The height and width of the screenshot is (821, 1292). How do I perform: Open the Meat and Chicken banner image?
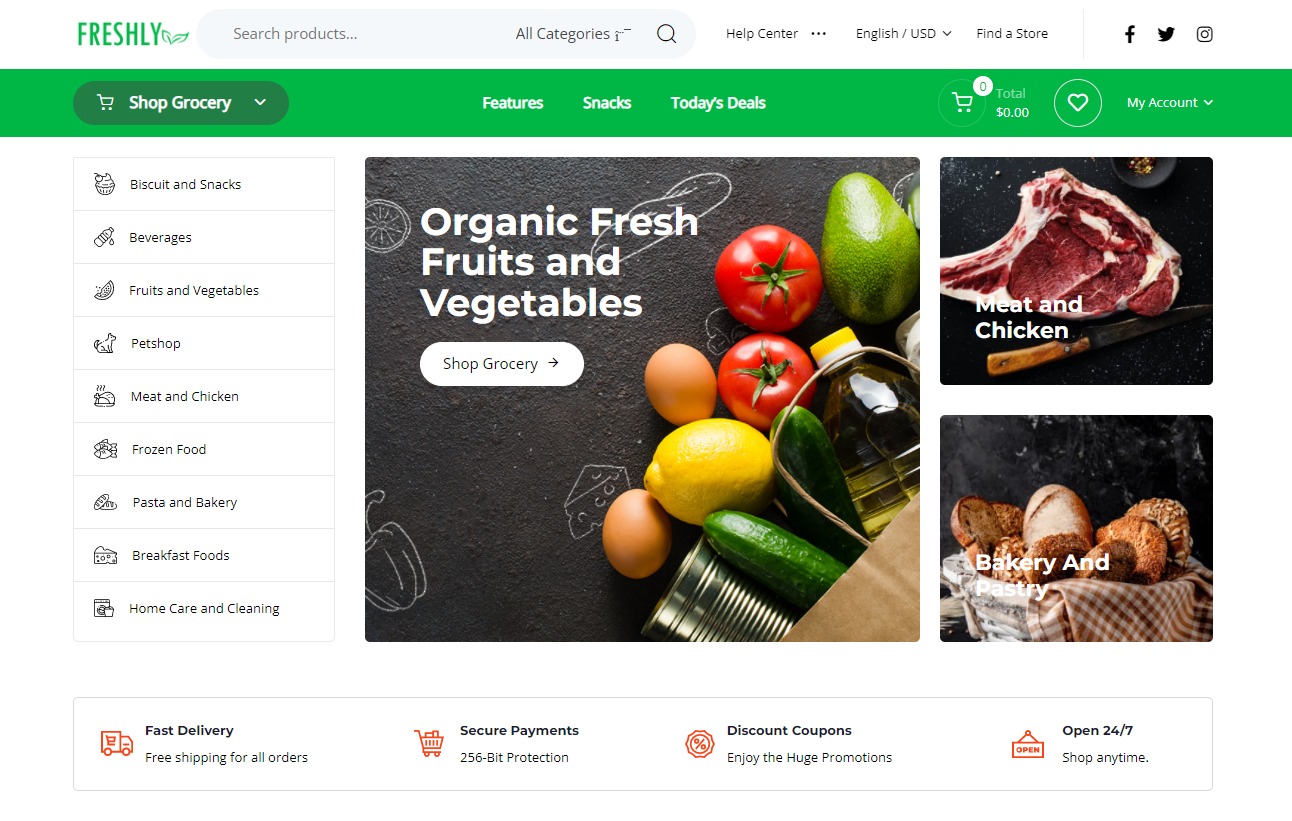pyautogui.click(x=1076, y=271)
